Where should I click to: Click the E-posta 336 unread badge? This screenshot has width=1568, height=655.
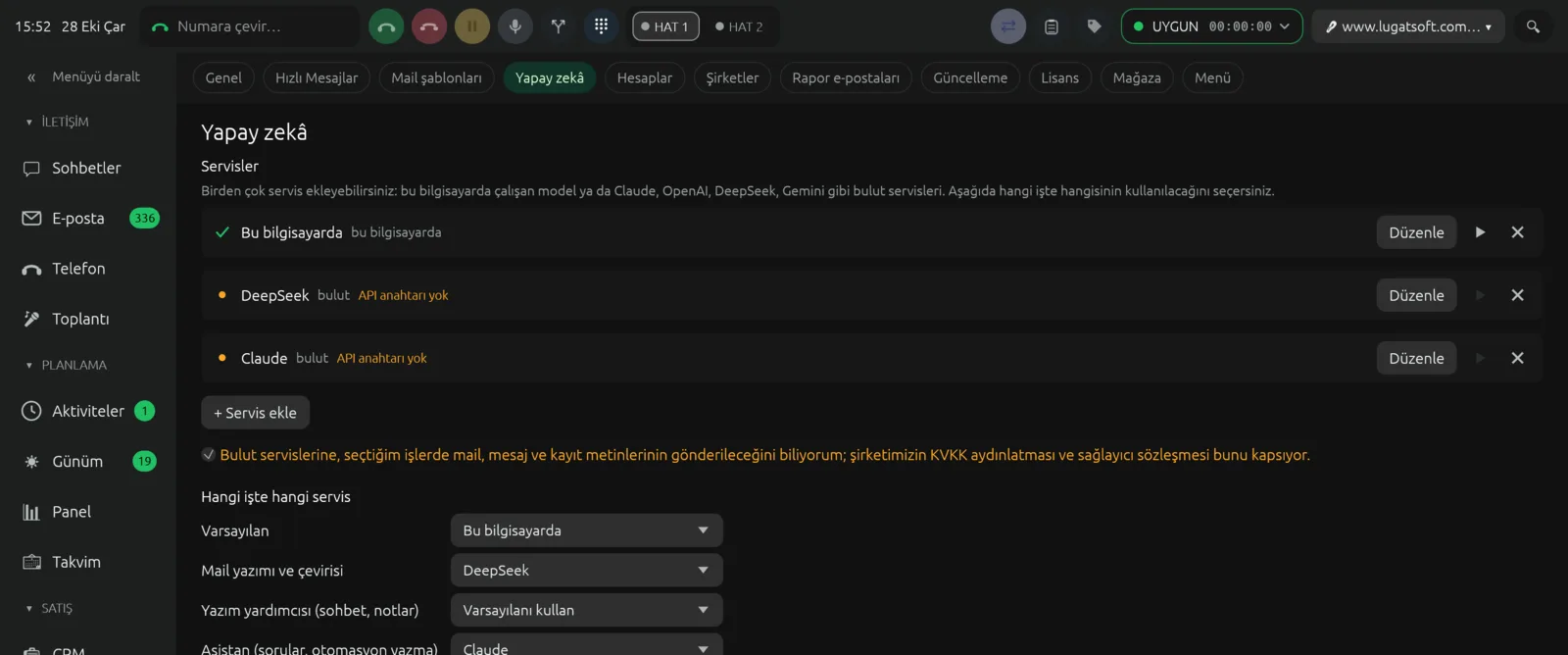coord(144,218)
